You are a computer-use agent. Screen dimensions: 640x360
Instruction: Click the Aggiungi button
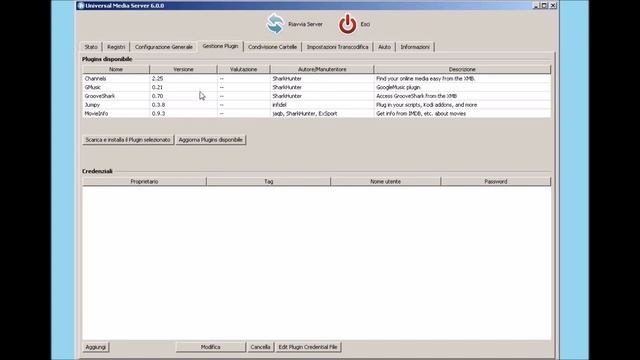pyautogui.click(x=96, y=347)
